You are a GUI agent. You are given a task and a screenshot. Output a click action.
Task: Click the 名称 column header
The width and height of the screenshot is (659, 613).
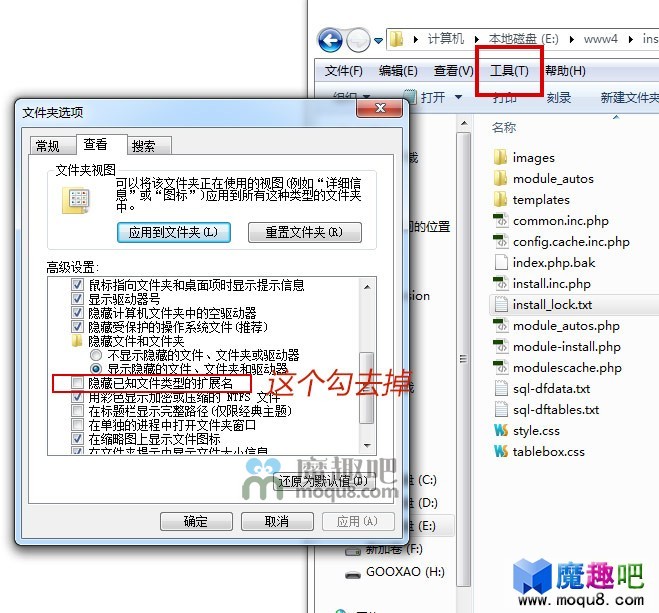coord(503,127)
